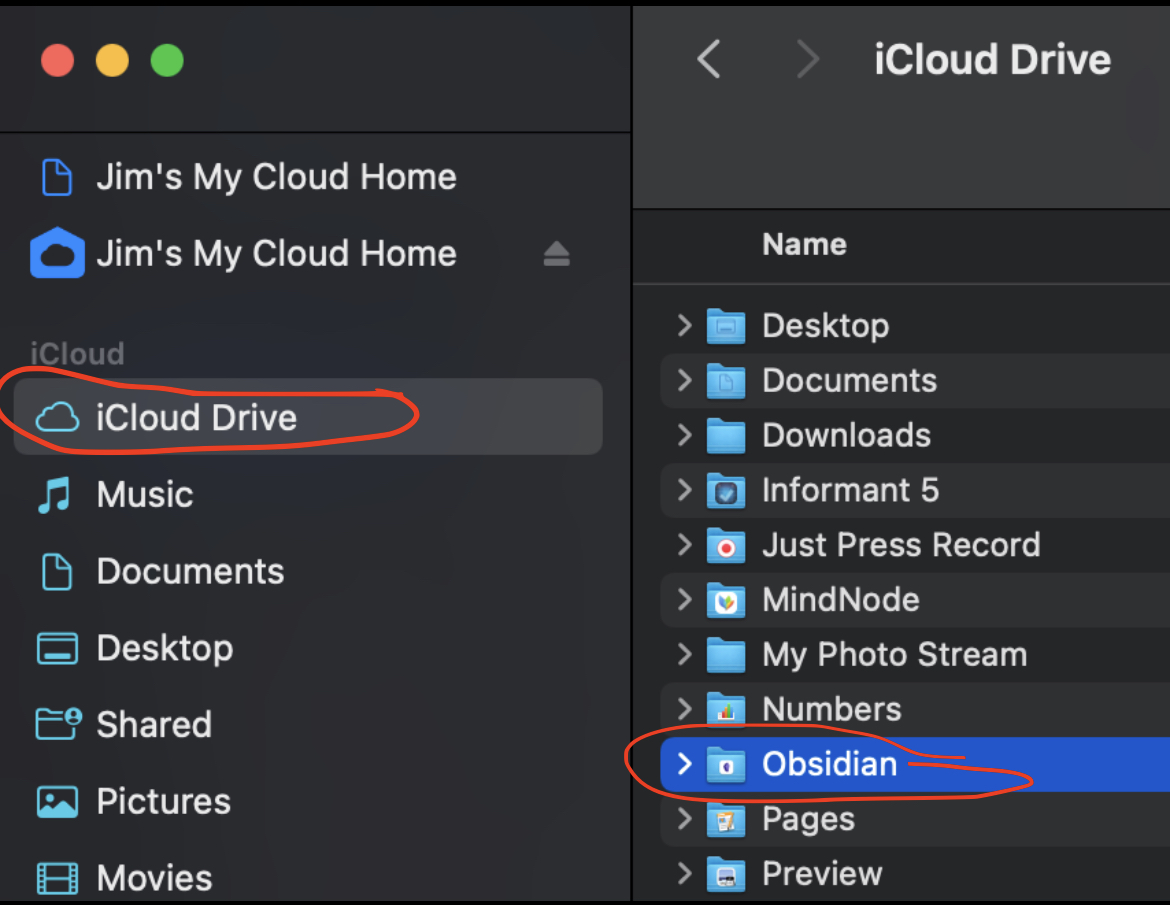Open Movies in the sidebar
Viewport: 1170px width, 905px height.
[x=154, y=878]
